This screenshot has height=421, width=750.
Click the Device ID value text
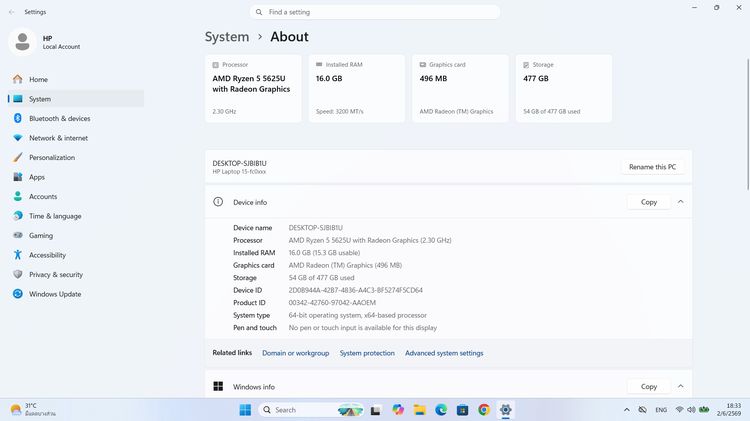point(355,290)
